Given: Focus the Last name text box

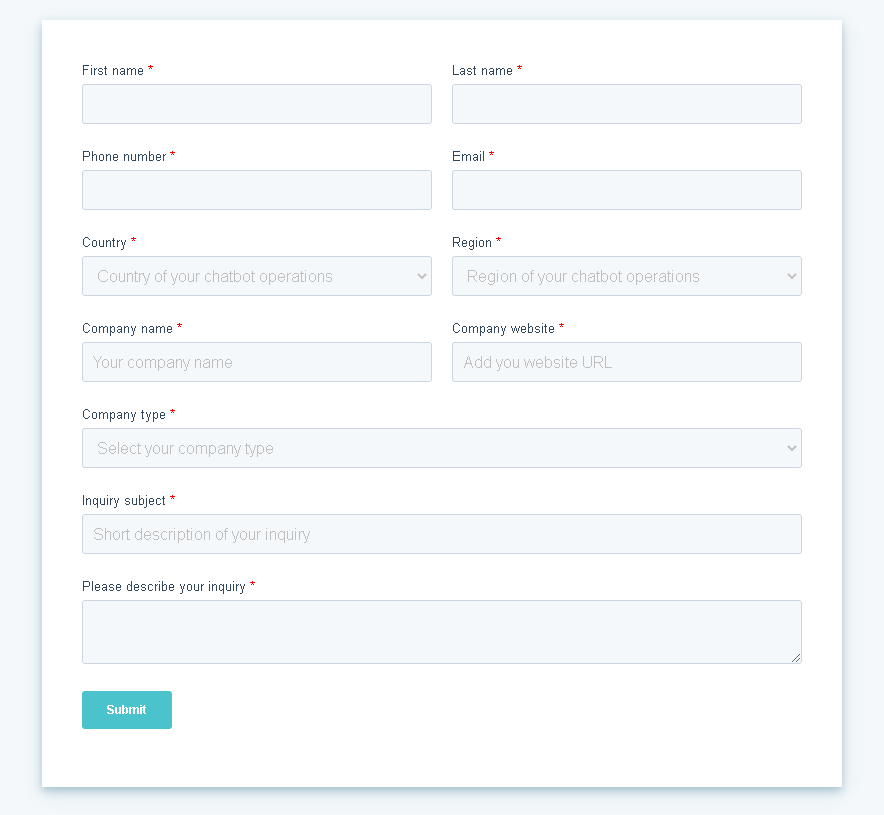Looking at the screenshot, I should (x=627, y=104).
